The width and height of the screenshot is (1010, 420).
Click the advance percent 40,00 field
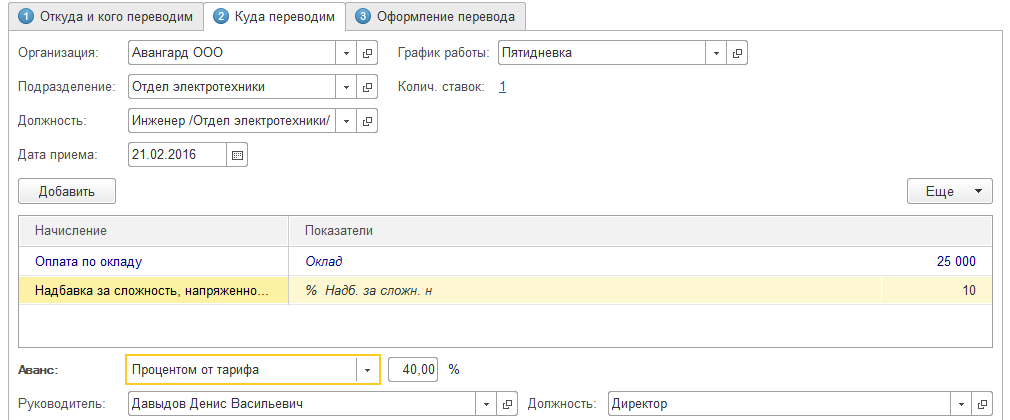point(414,370)
